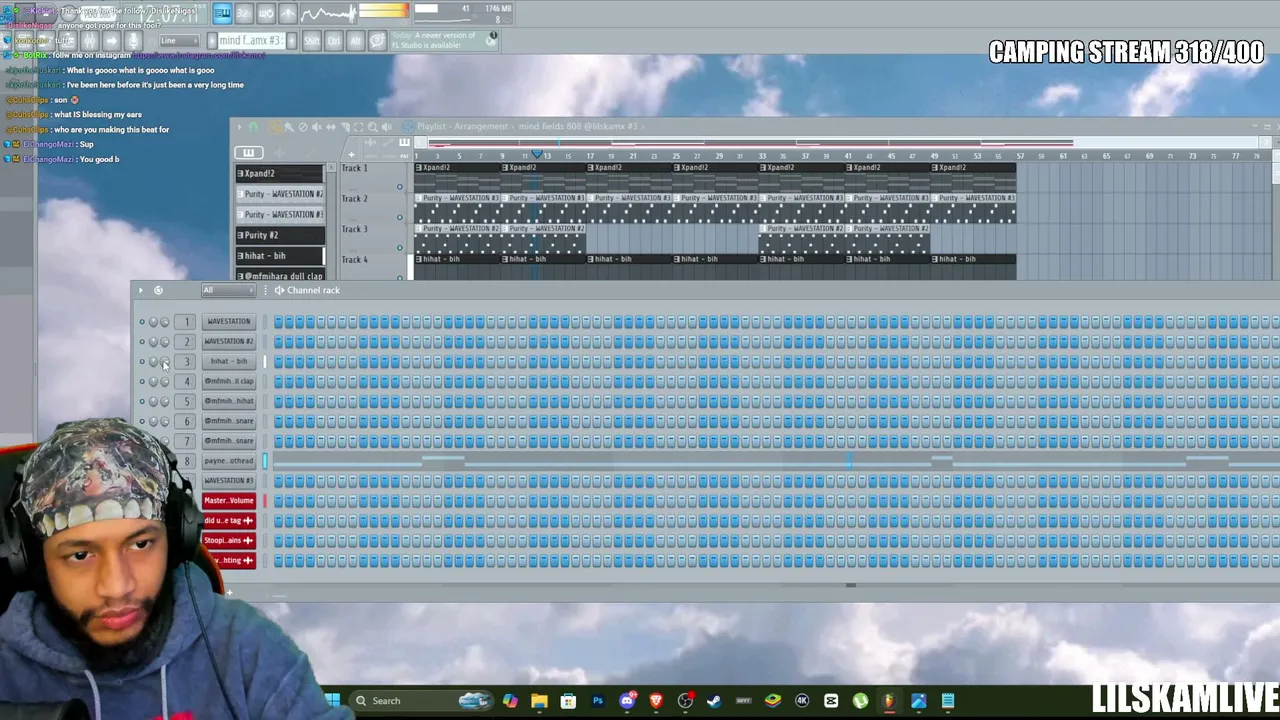1280x720 pixels.
Task: Select the WAVESTATION #3 channel button
Action: (229, 481)
